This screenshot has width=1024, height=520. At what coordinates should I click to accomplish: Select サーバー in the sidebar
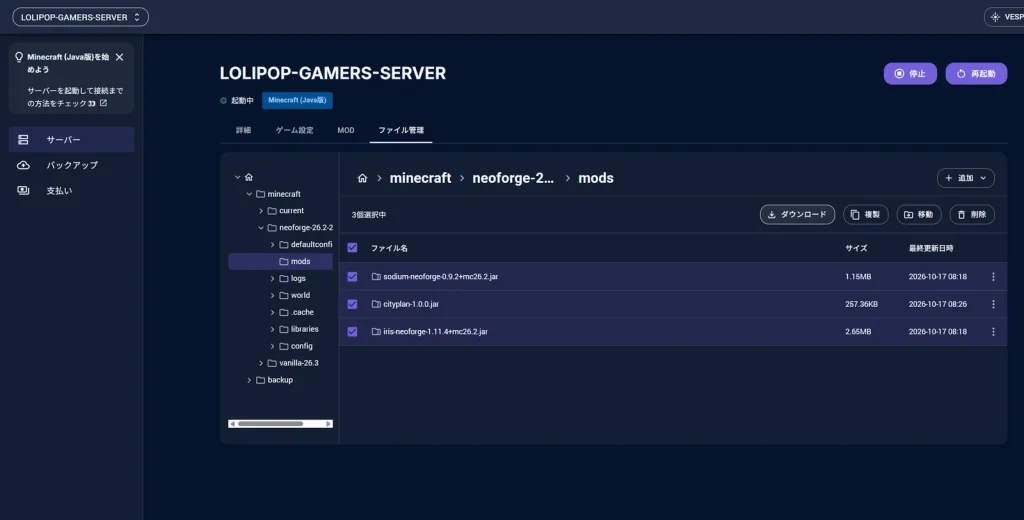71,139
